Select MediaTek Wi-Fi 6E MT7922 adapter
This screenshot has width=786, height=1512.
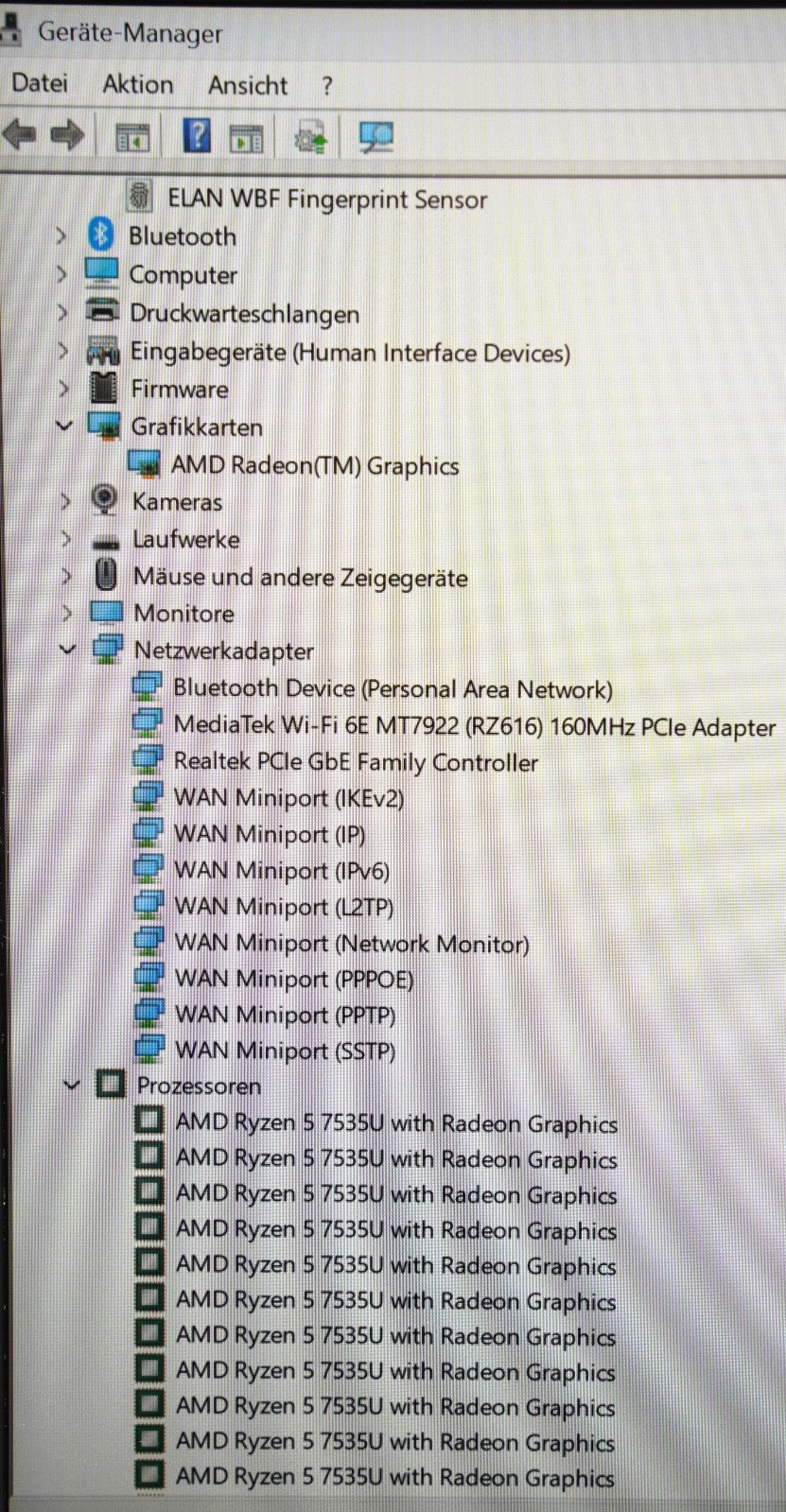coord(475,726)
